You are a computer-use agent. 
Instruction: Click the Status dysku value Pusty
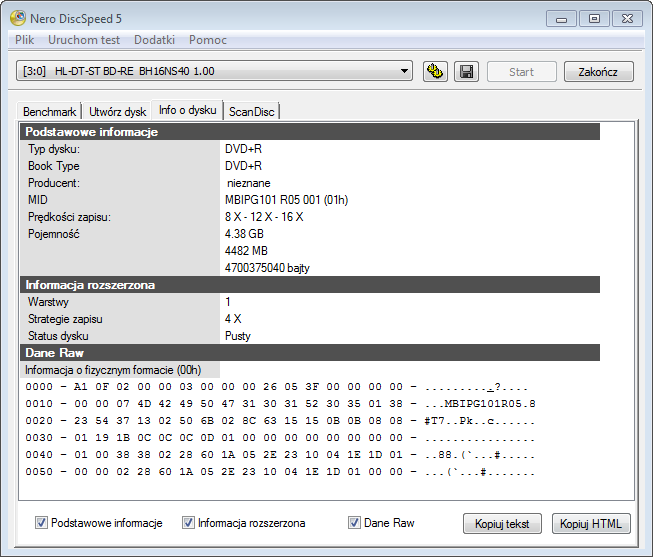(238, 336)
